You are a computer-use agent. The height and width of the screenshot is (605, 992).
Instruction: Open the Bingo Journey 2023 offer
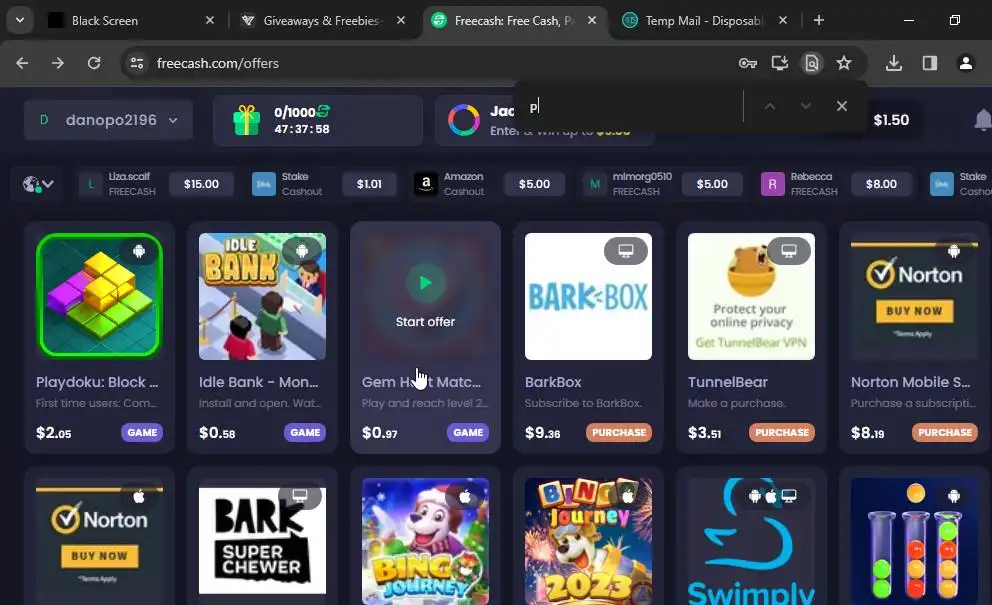[588, 541]
